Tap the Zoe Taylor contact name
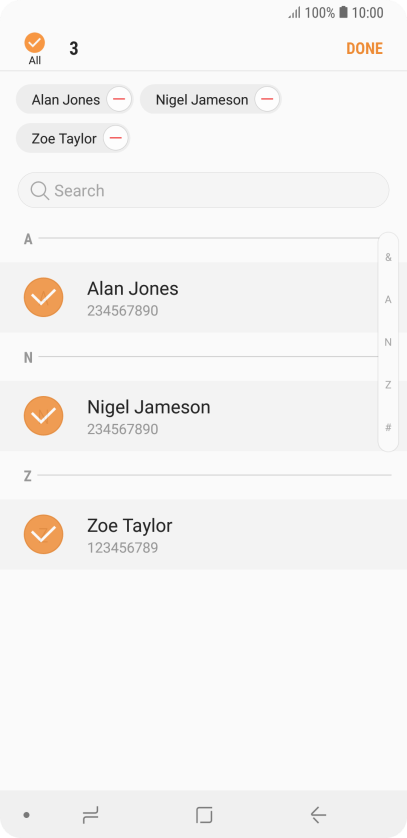407x838 pixels. click(x=130, y=525)
